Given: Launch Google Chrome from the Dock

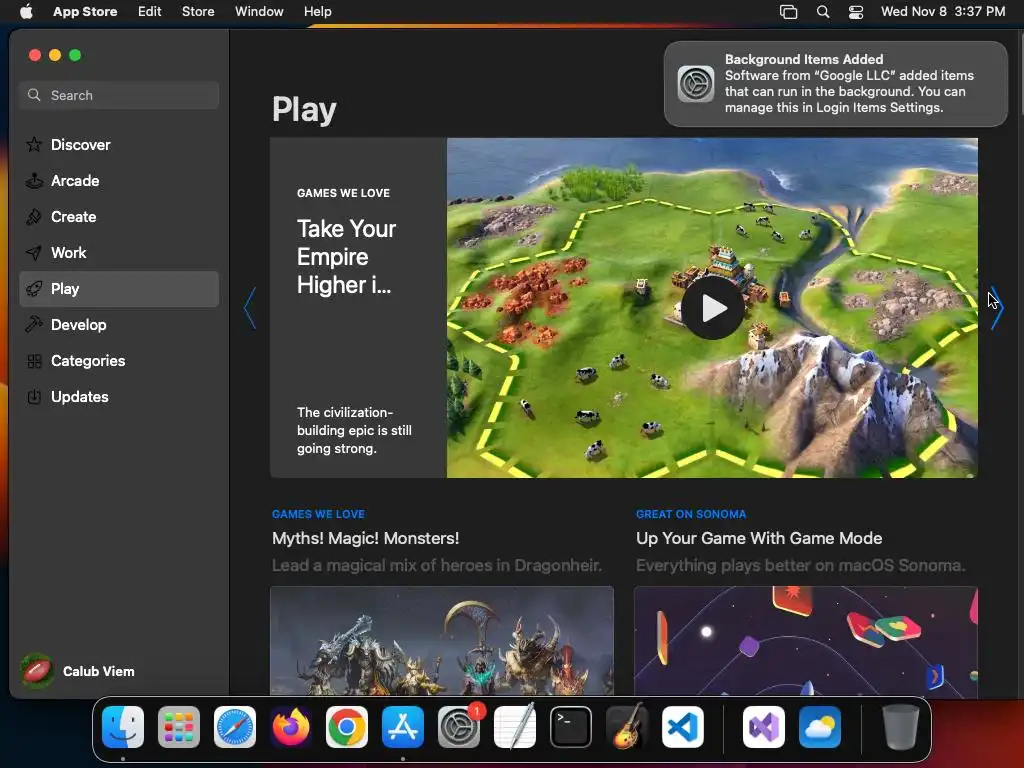Looking at the screenshot, I should coord(347,727).
